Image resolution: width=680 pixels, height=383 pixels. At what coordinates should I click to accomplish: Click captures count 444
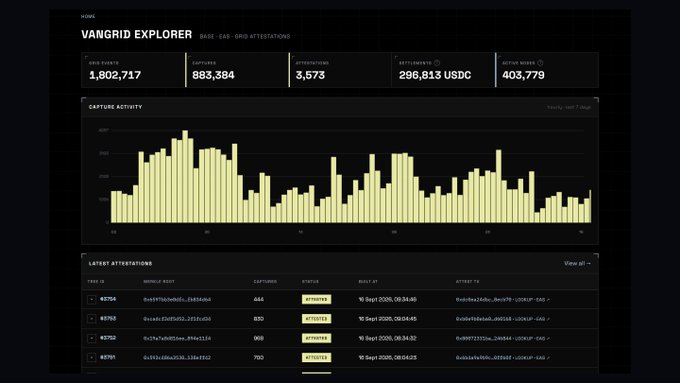(258, 300)
